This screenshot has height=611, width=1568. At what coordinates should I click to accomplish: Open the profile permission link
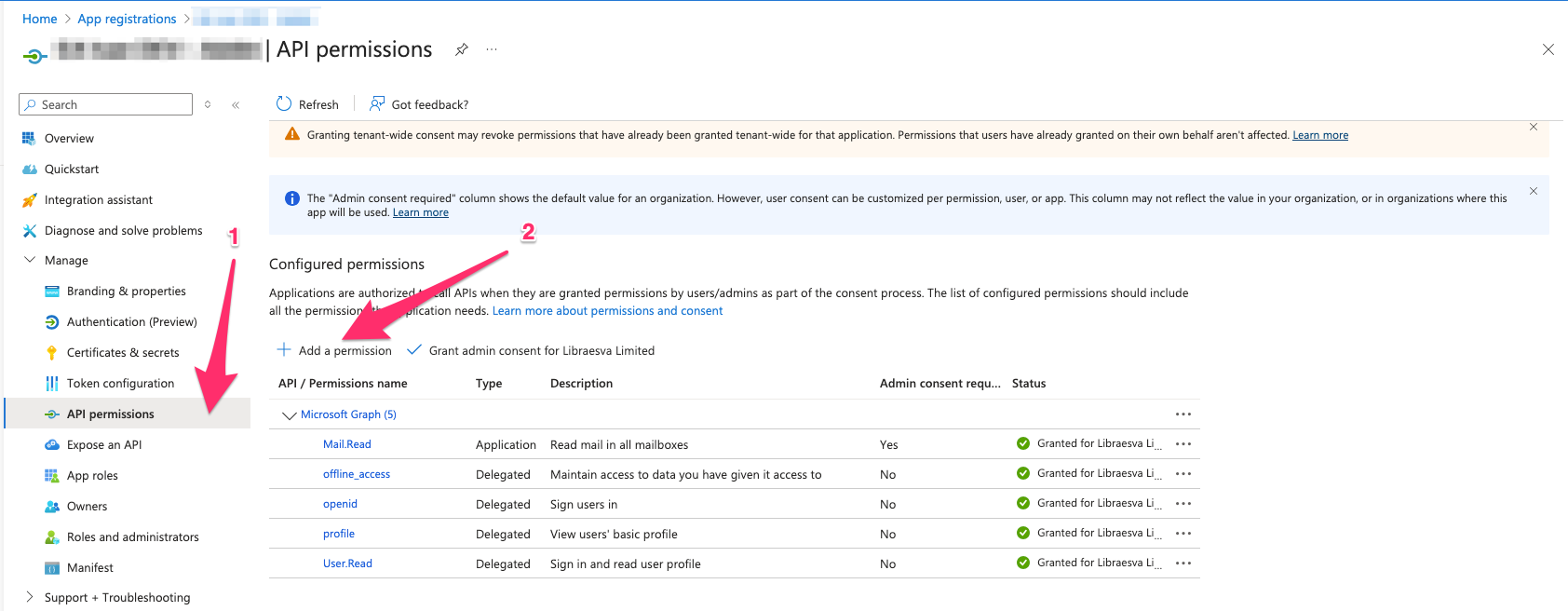point(339,534)
